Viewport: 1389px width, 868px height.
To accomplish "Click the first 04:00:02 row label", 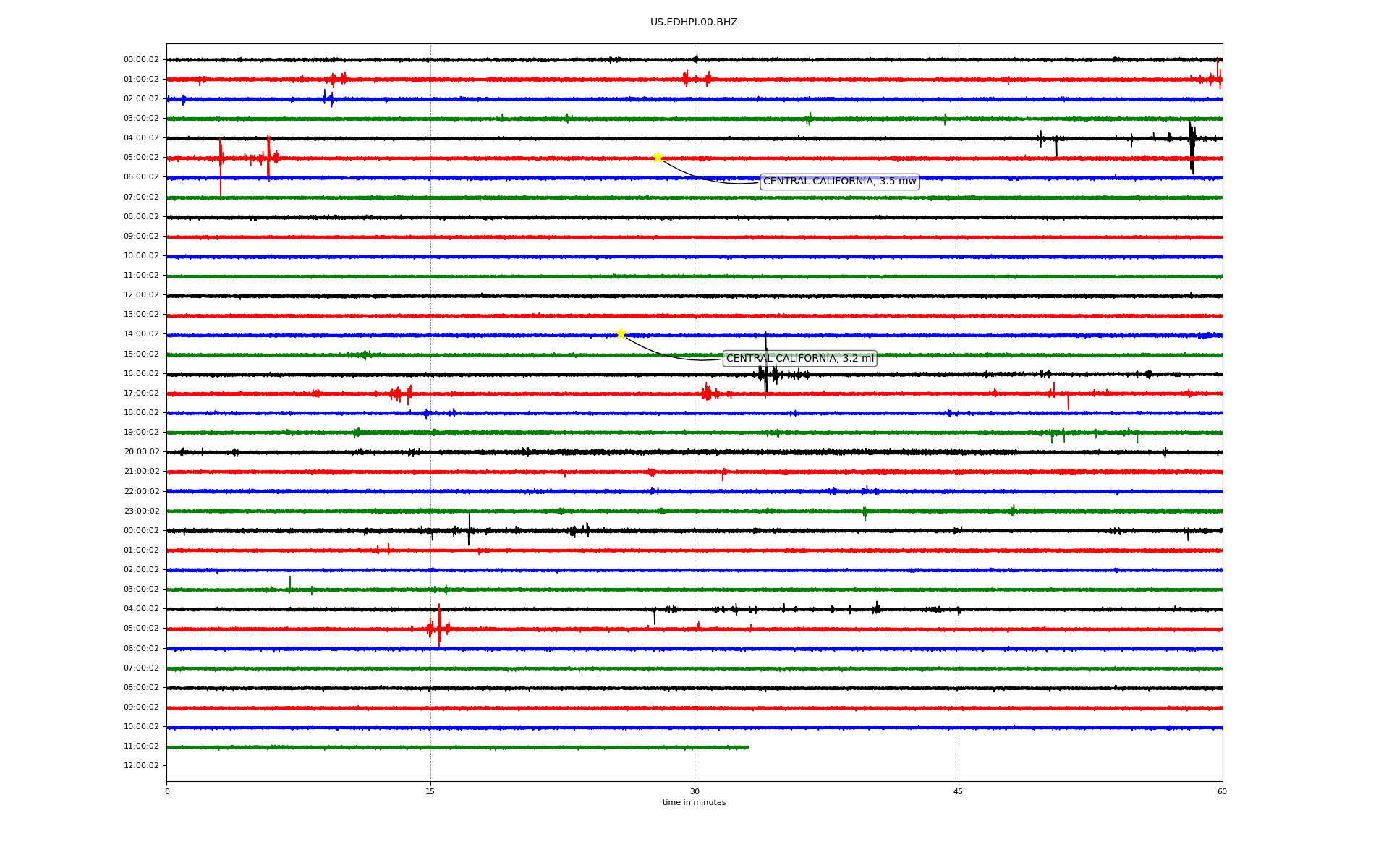I will [141, 138].
